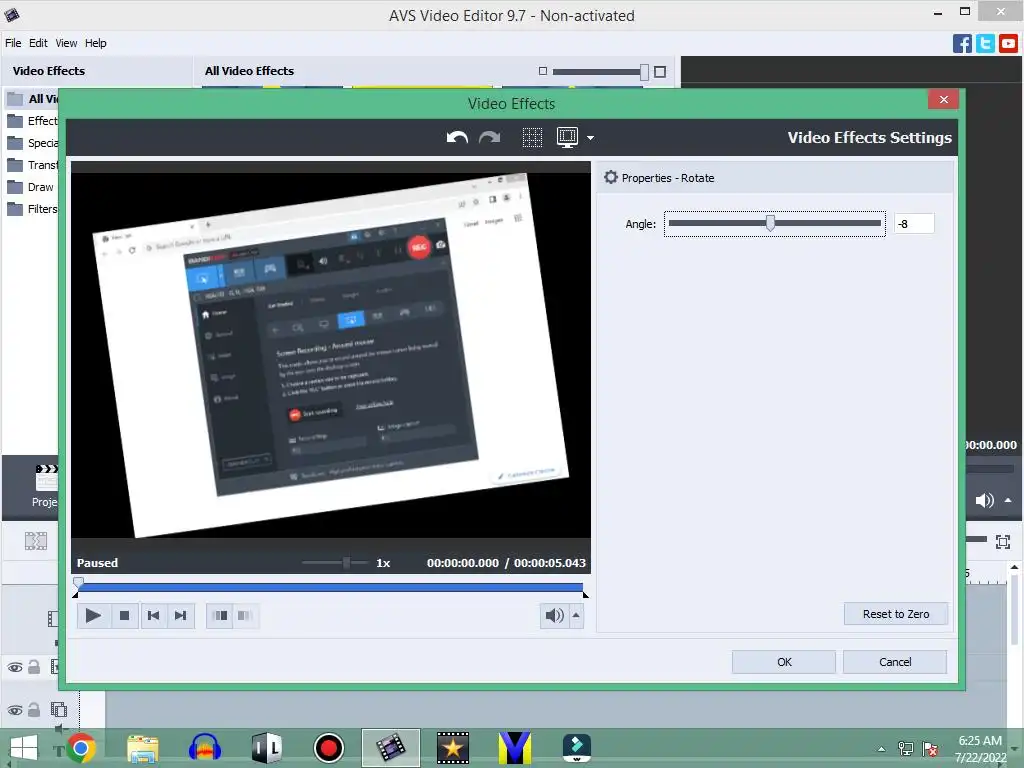Toggle the upper track eye visibility
The height and width of the screenshot is (768, 1024).
pos(14,667)
